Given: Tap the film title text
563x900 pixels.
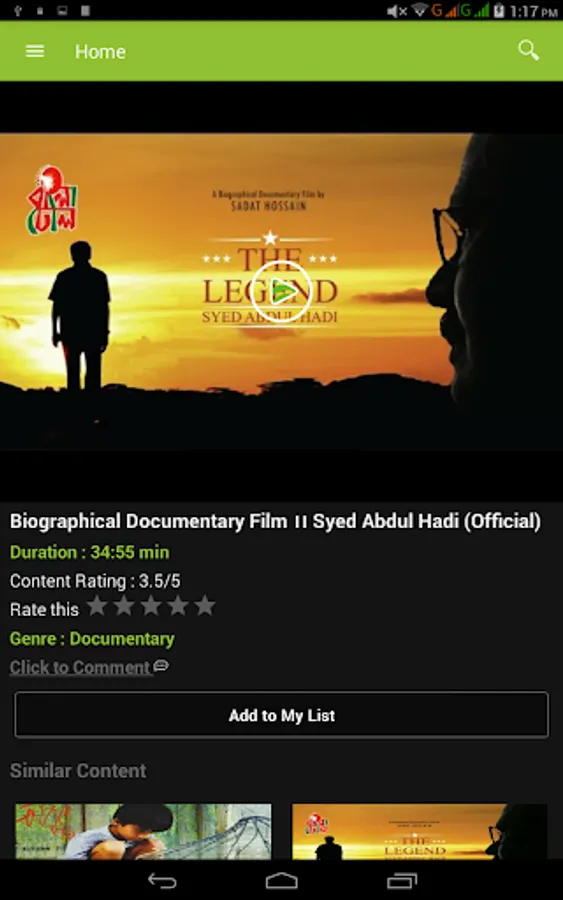Looking at the screenshot, I should (x=275, y=521).
